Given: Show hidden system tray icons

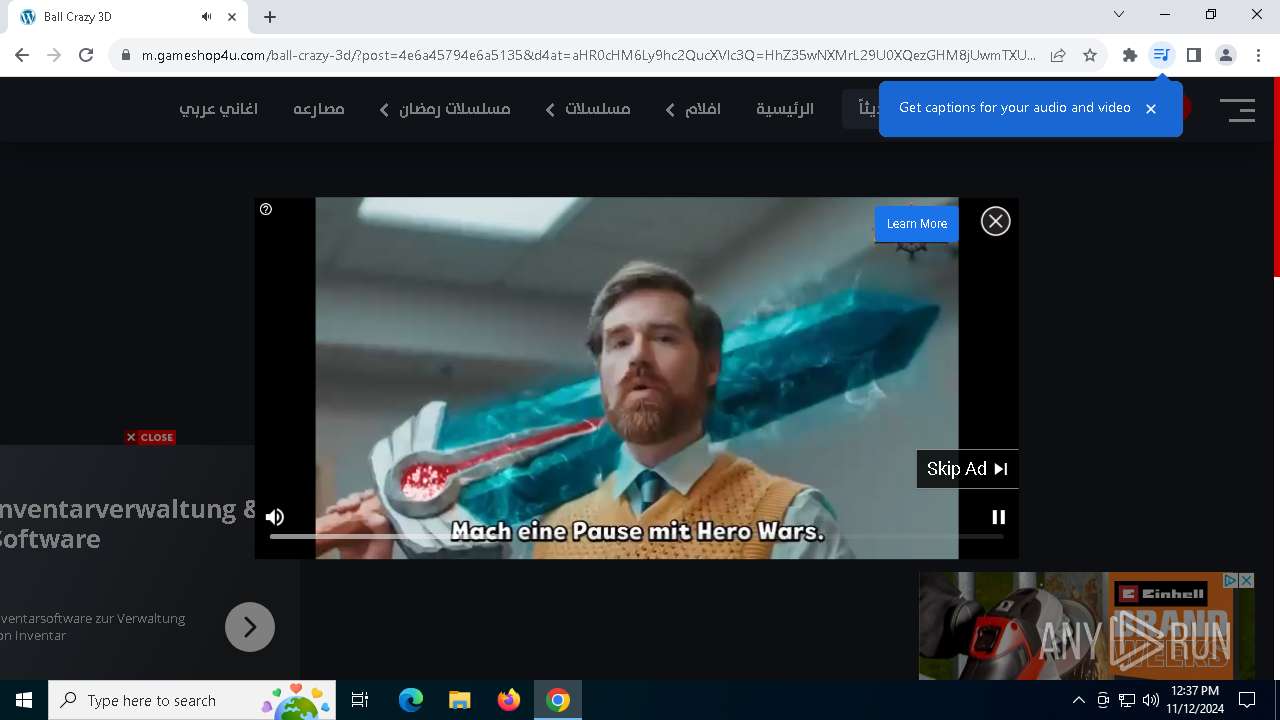Looking at the screenshot, I should (1078, 700).
